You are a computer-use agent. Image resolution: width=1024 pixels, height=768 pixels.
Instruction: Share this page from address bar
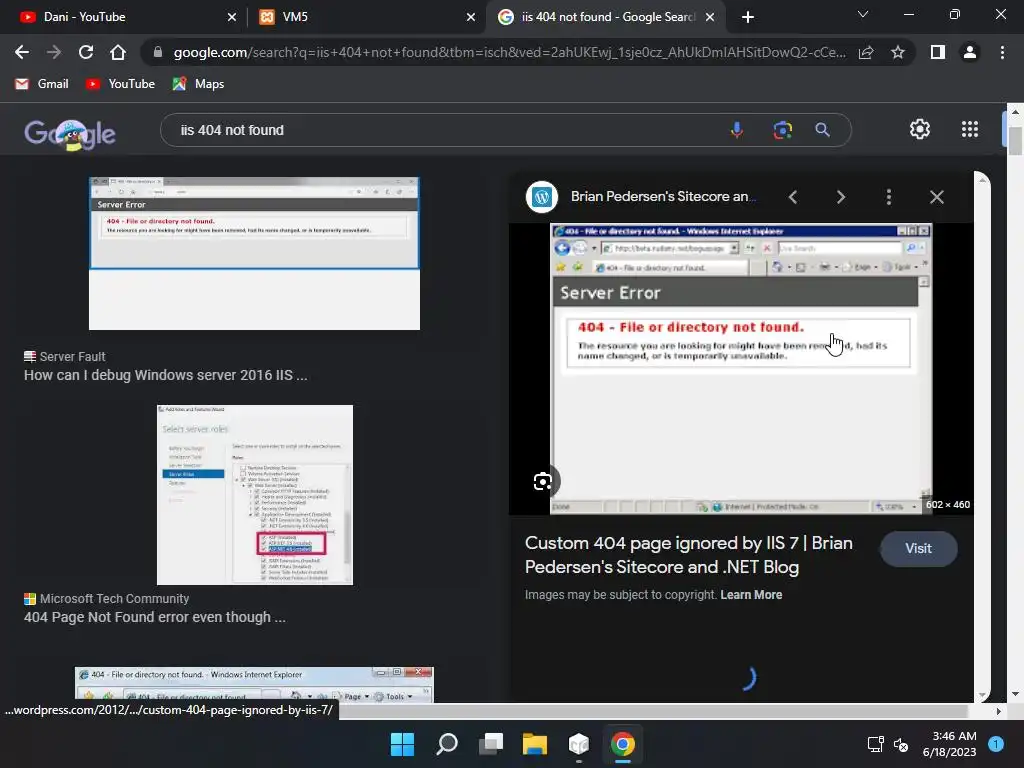click(x=866, y=52)
